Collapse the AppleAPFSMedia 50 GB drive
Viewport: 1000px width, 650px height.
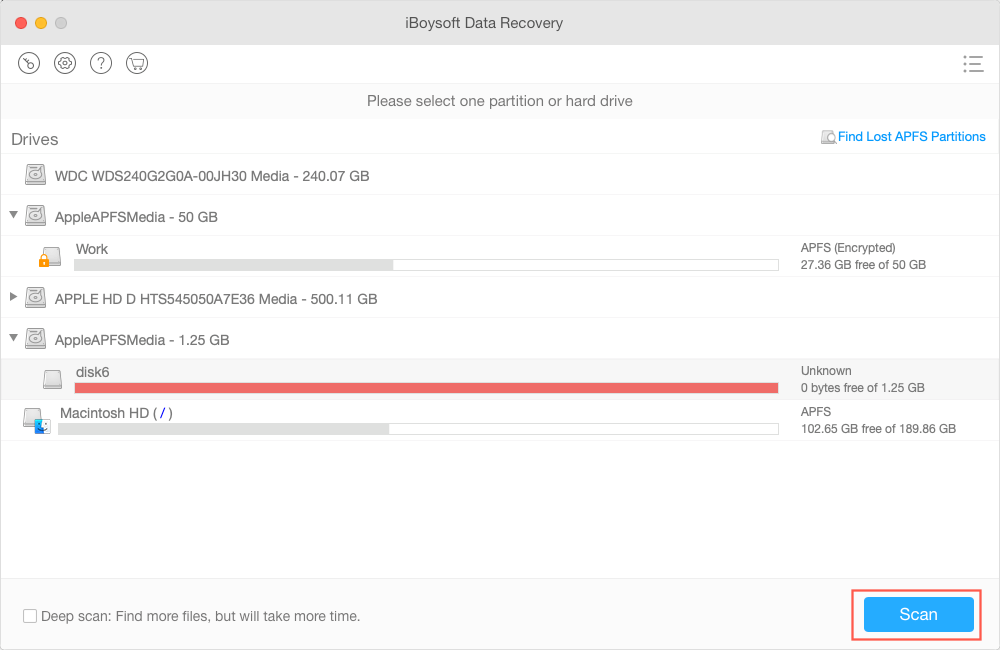point(13,215)
